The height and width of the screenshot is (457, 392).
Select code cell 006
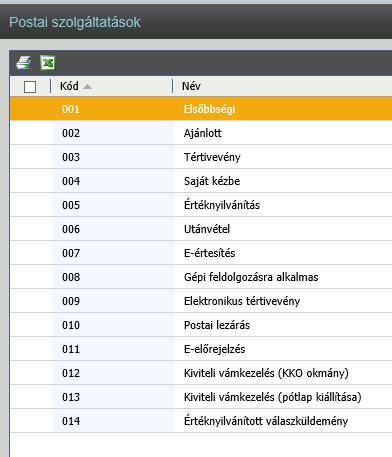pyautogui.click(x=71, y=229)
